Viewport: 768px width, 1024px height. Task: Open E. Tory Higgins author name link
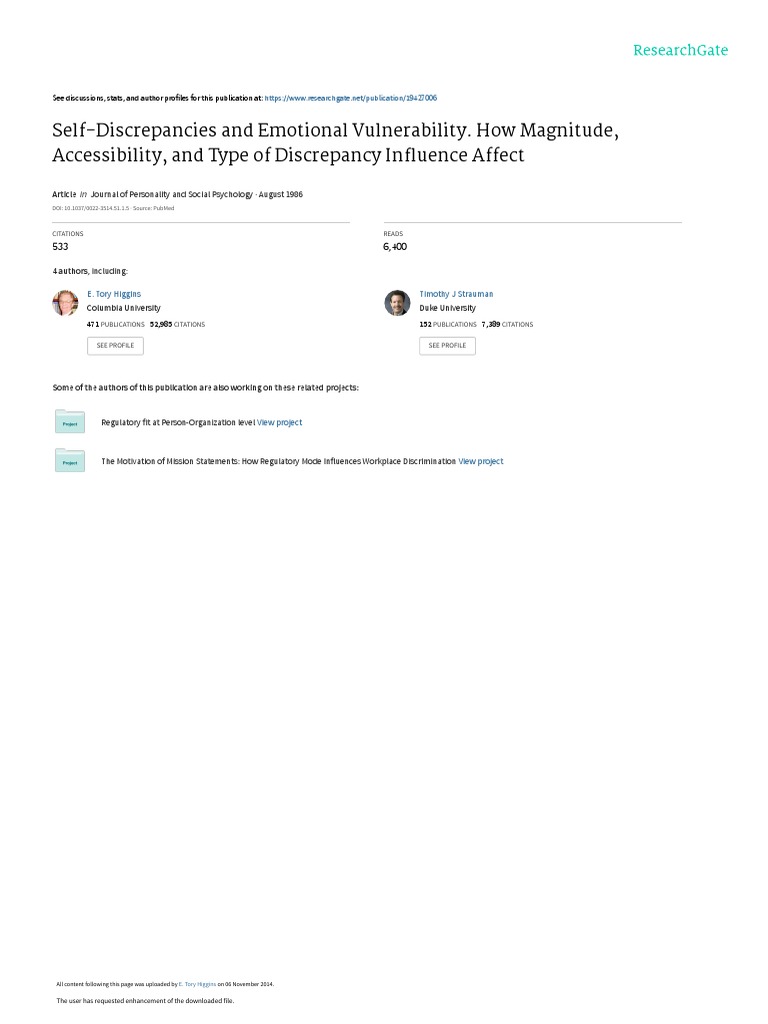[114, 294]
